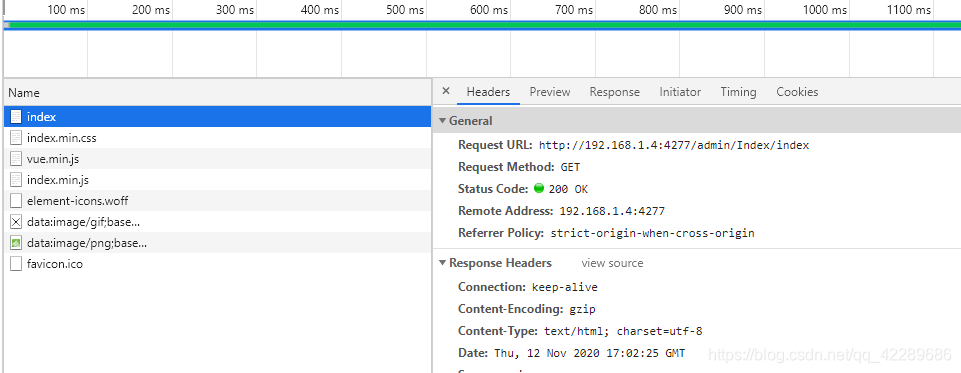Select the data:image/gif;base request
Viewport: 961px width, 373px height.
(x=217, y=222)
